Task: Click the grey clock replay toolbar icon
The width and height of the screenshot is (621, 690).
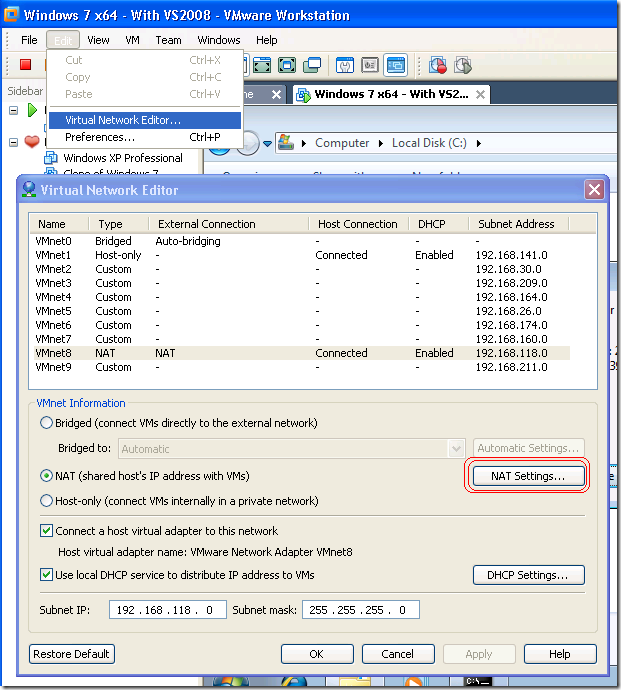Action: pos(463,66)
